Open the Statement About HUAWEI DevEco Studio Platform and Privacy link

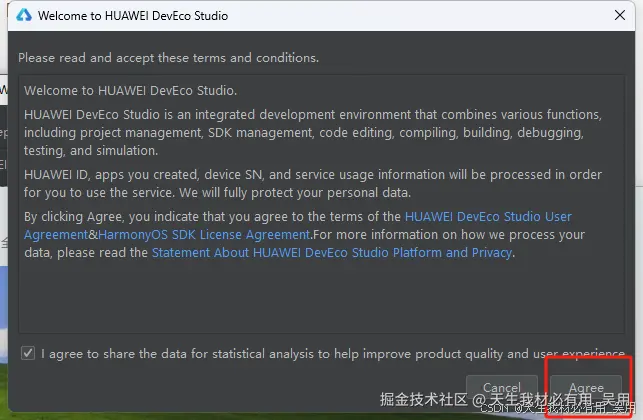332,253
